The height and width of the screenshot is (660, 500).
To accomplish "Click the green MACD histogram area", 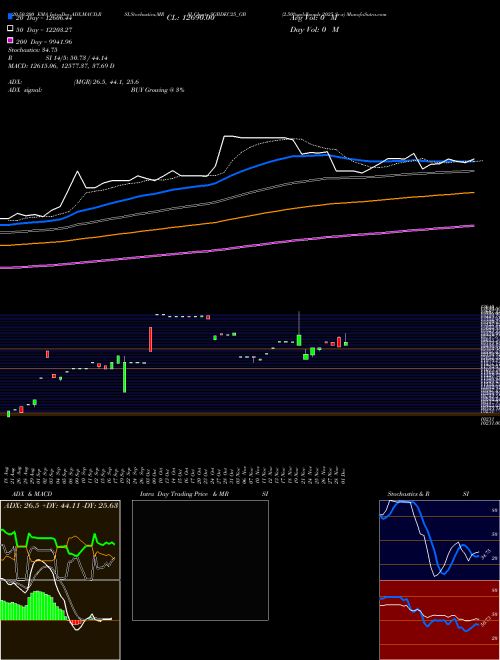I will click(x=33, y=605).
